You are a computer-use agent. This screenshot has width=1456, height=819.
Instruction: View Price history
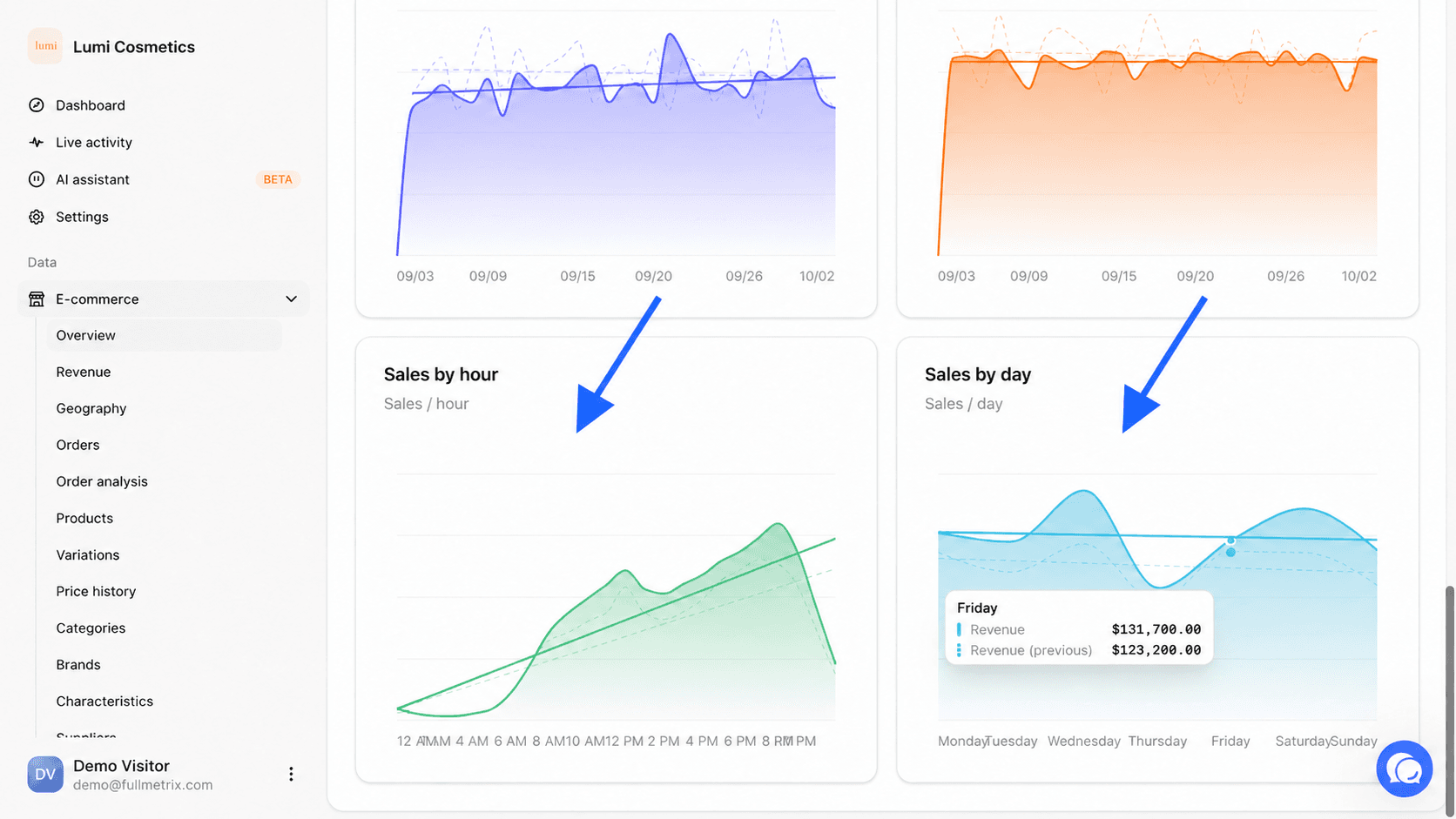[96, 591]
